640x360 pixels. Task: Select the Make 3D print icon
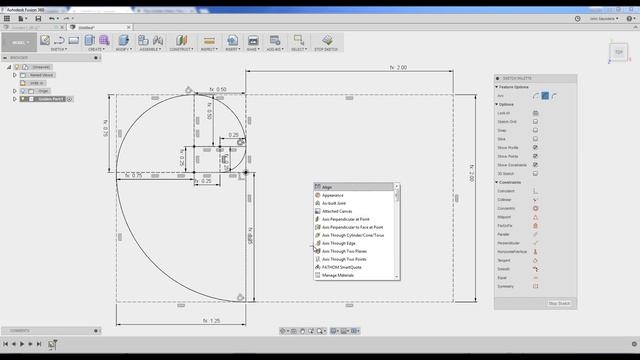click(x=253, y=40)
